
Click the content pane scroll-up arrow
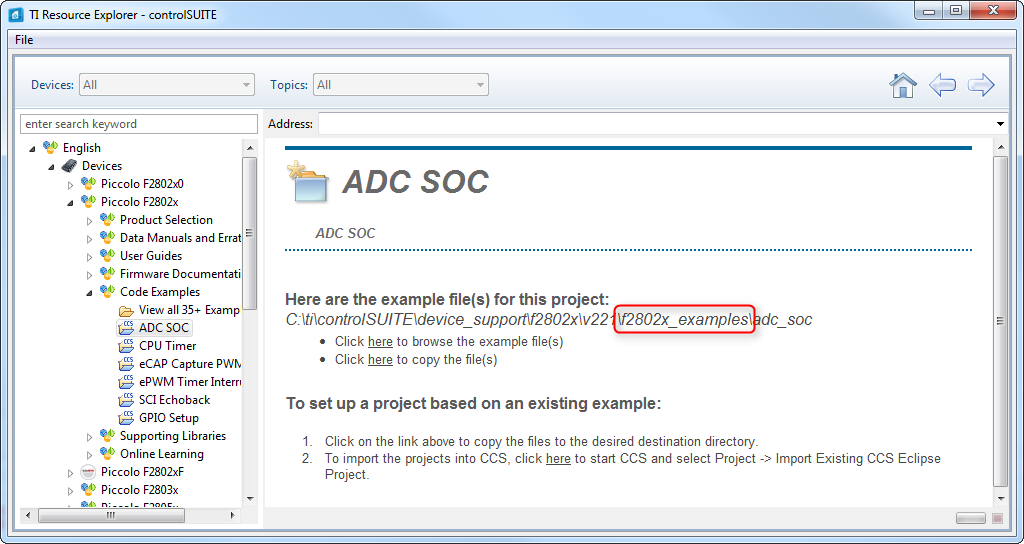(x=1000, y=148)
